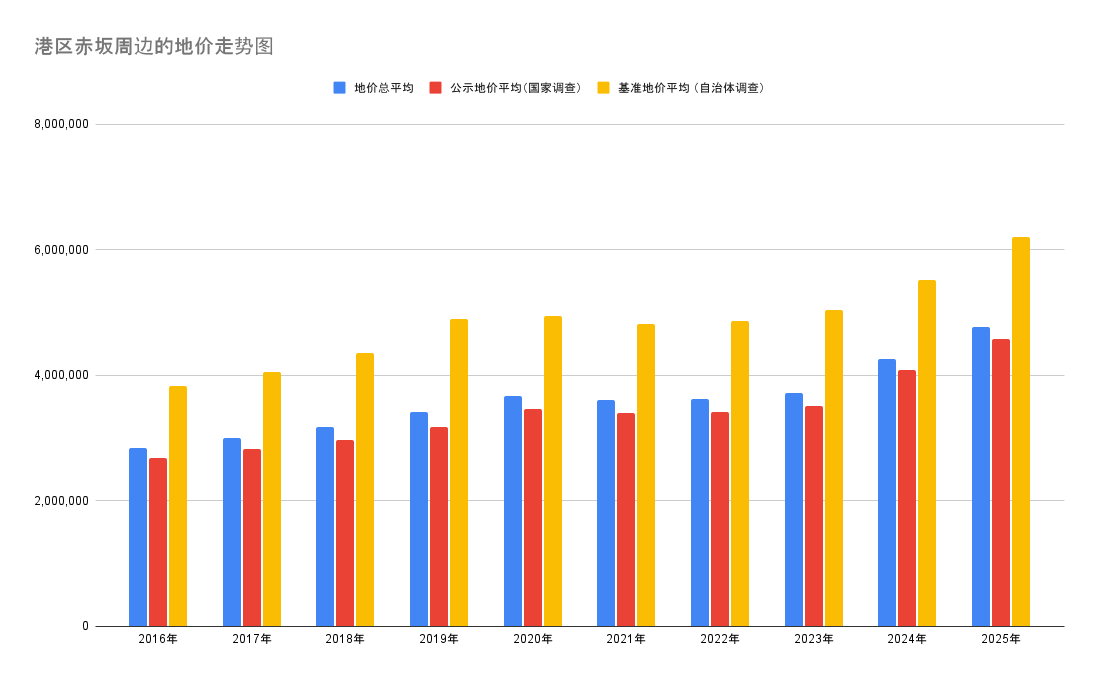This screenshot has height=680, width=1098.
Task: Click the 4,000,000 y-axis label
Action: [x=61, y=375]
